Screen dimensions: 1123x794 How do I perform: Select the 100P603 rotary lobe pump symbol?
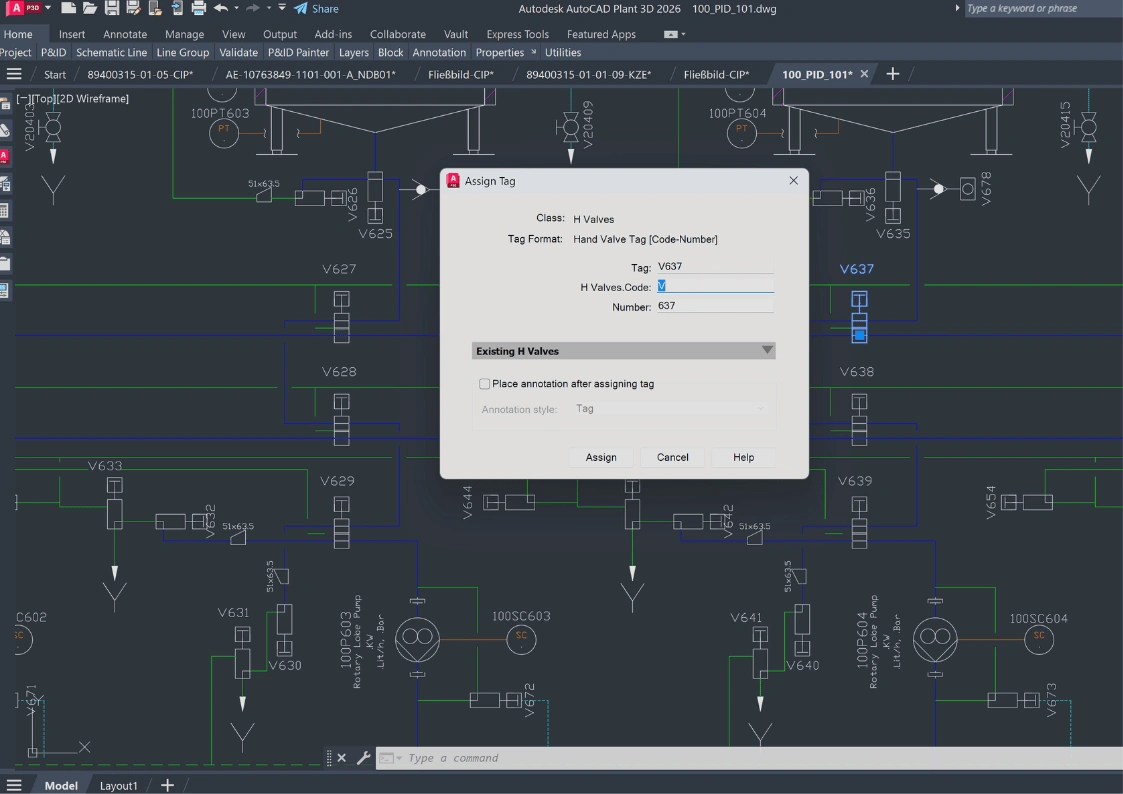click(x=418, y=638)
